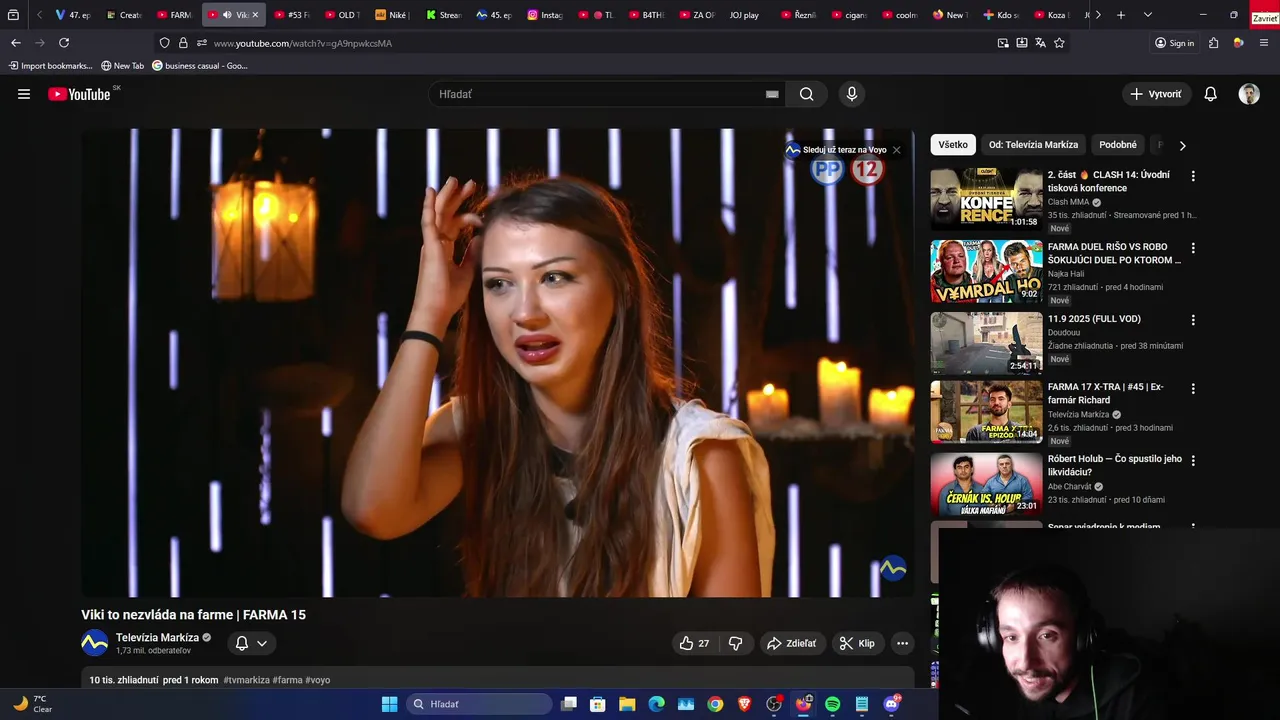Image resolution: width=1280 pixels, height=720 pixels.
Task: Click the Klip clip button
Action: point(857,643)
